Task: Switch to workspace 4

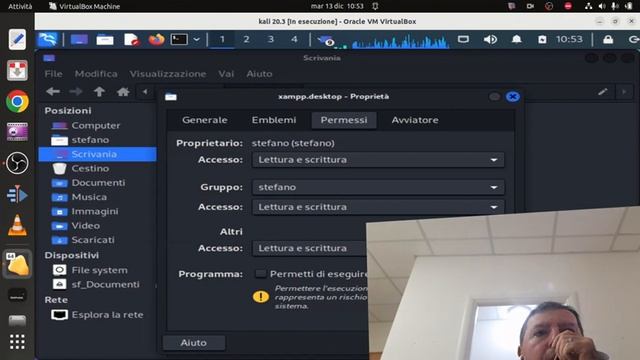Action: [294, 40]
